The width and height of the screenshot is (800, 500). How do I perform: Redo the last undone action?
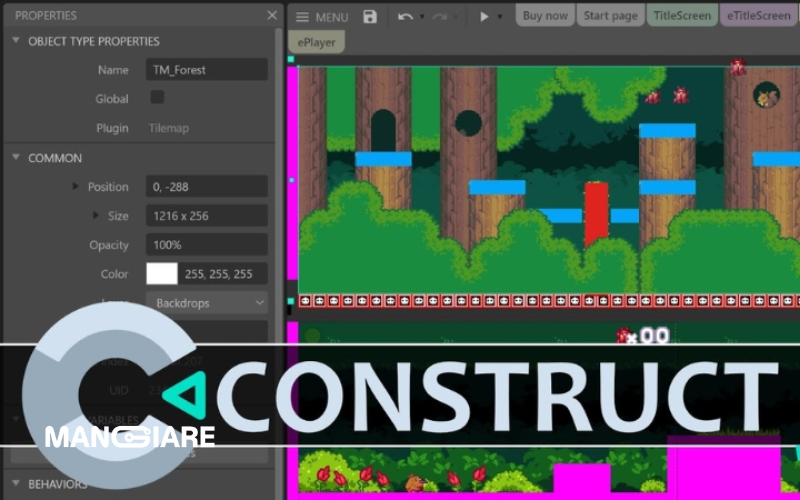point(439,17)
